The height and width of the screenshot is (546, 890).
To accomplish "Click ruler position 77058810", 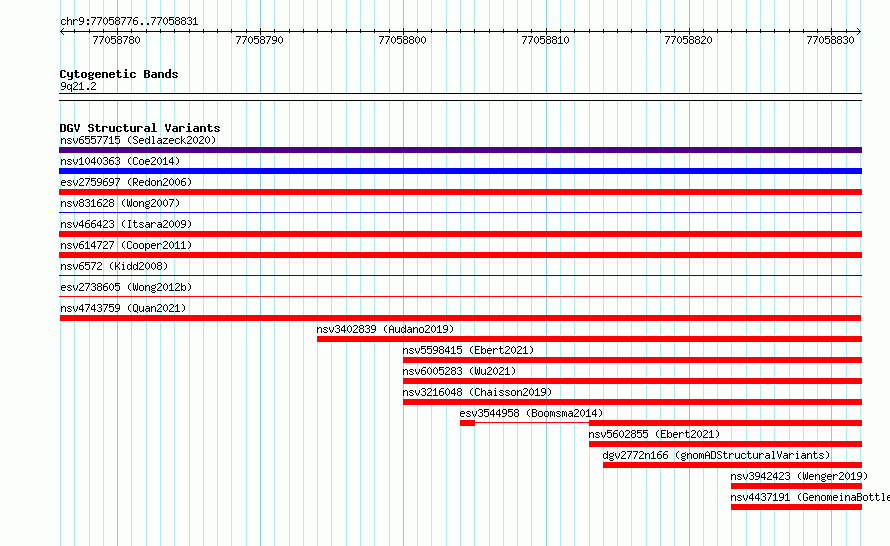I will (x=545, y=40).
